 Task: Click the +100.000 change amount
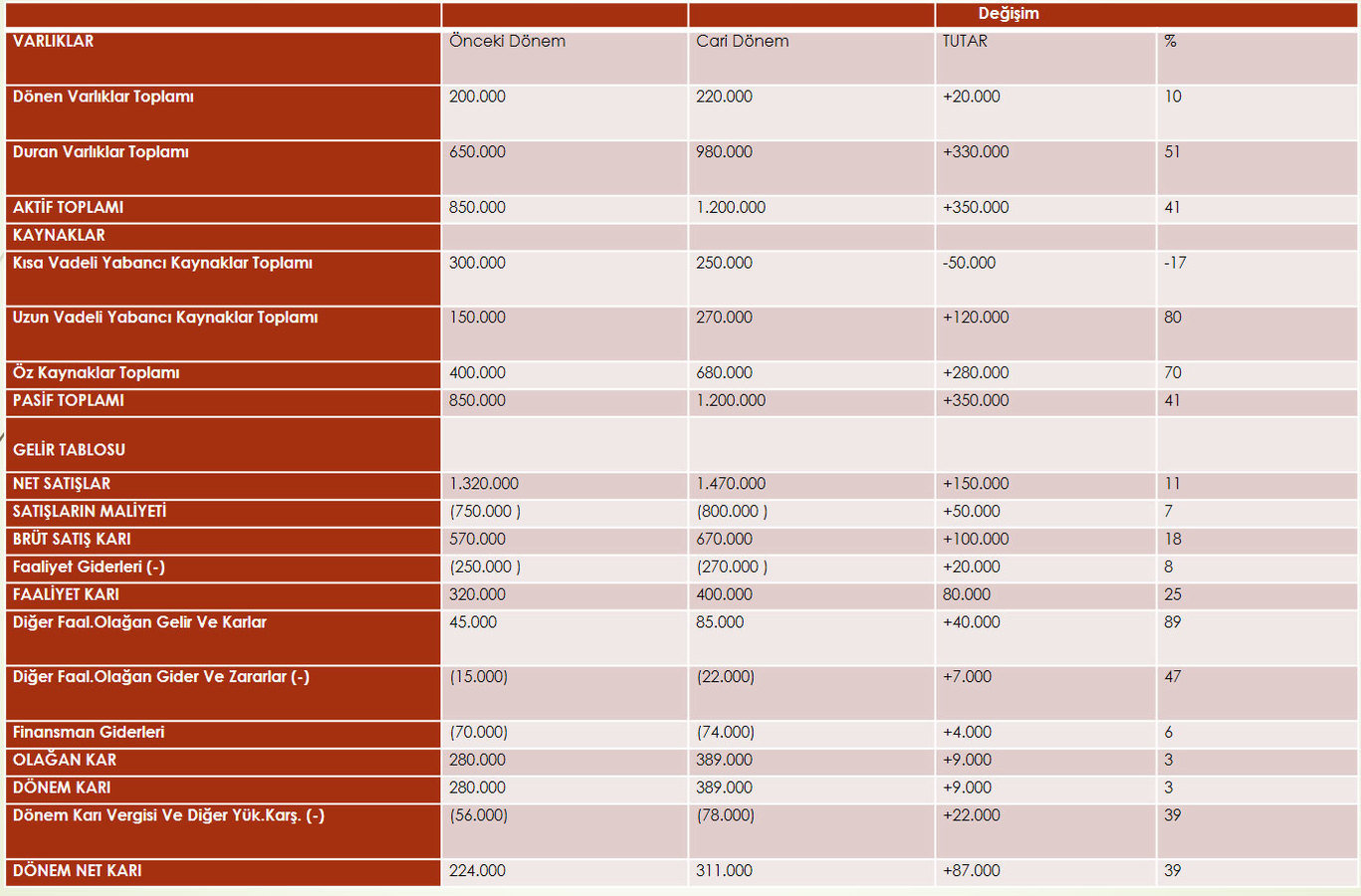[976, 540]
